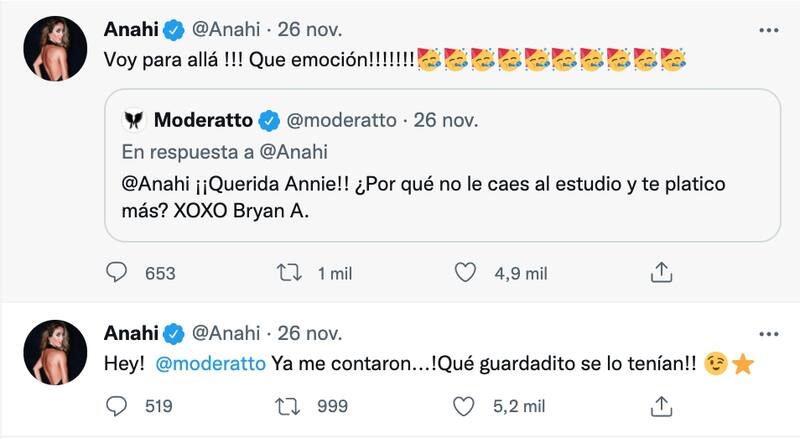Open Anahi's avatar on the second tweet
Viewport: 800px width, 439px height.
point(58,354)
